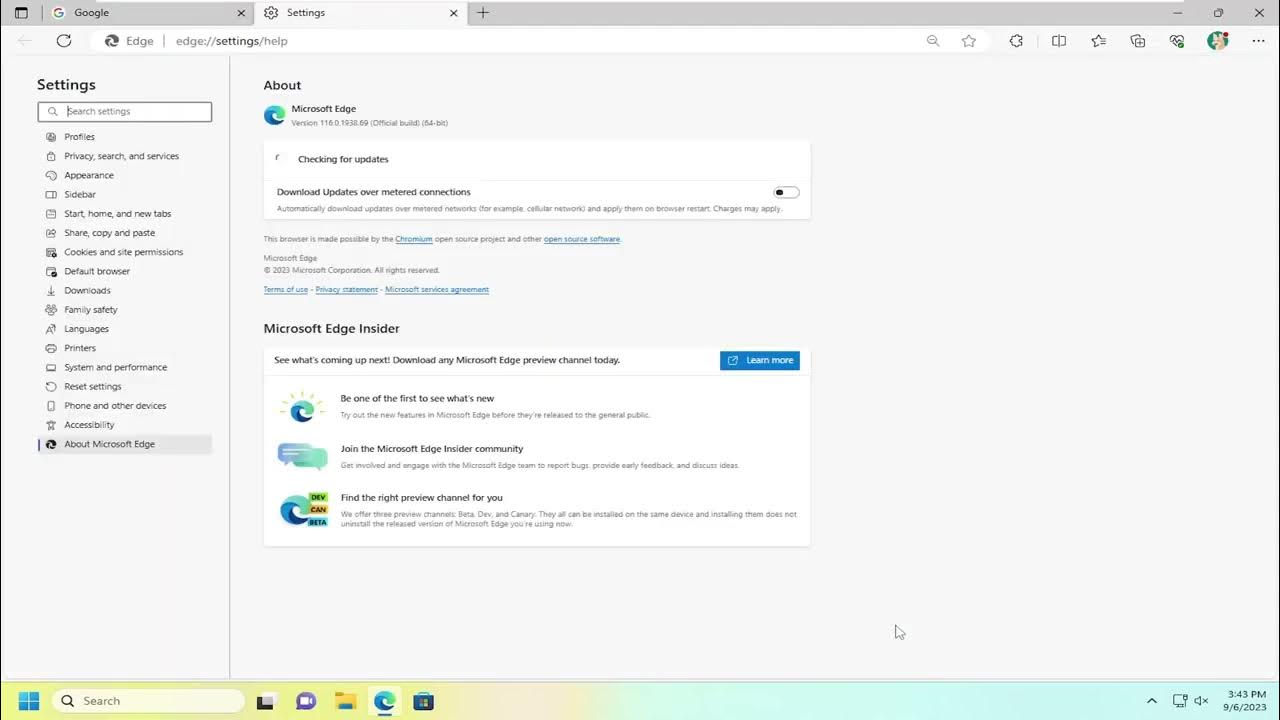Close the Settings tab
1280x720 pixels.
point(453,13)
